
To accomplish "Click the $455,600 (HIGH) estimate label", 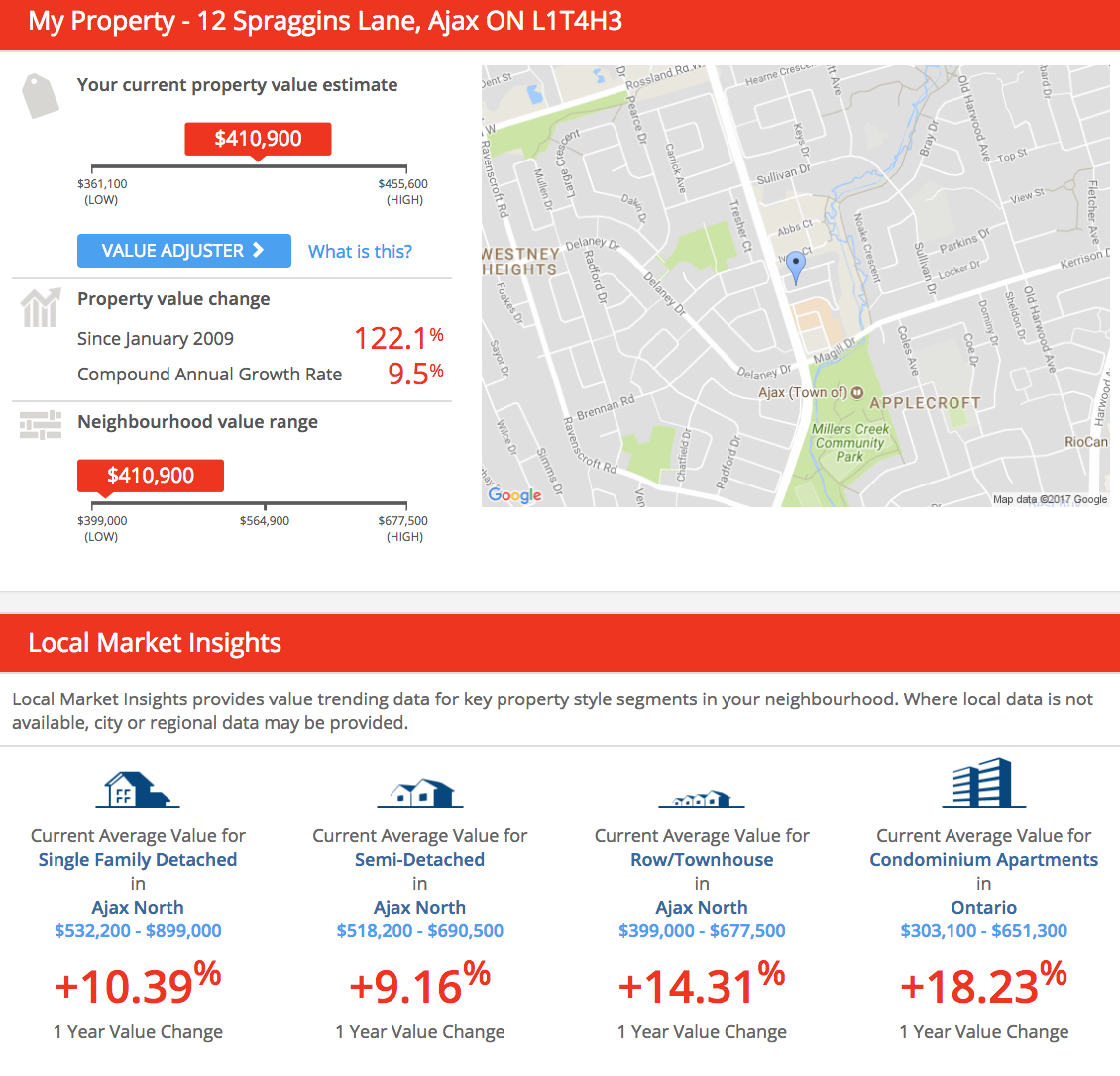I will tap(403, 191).
